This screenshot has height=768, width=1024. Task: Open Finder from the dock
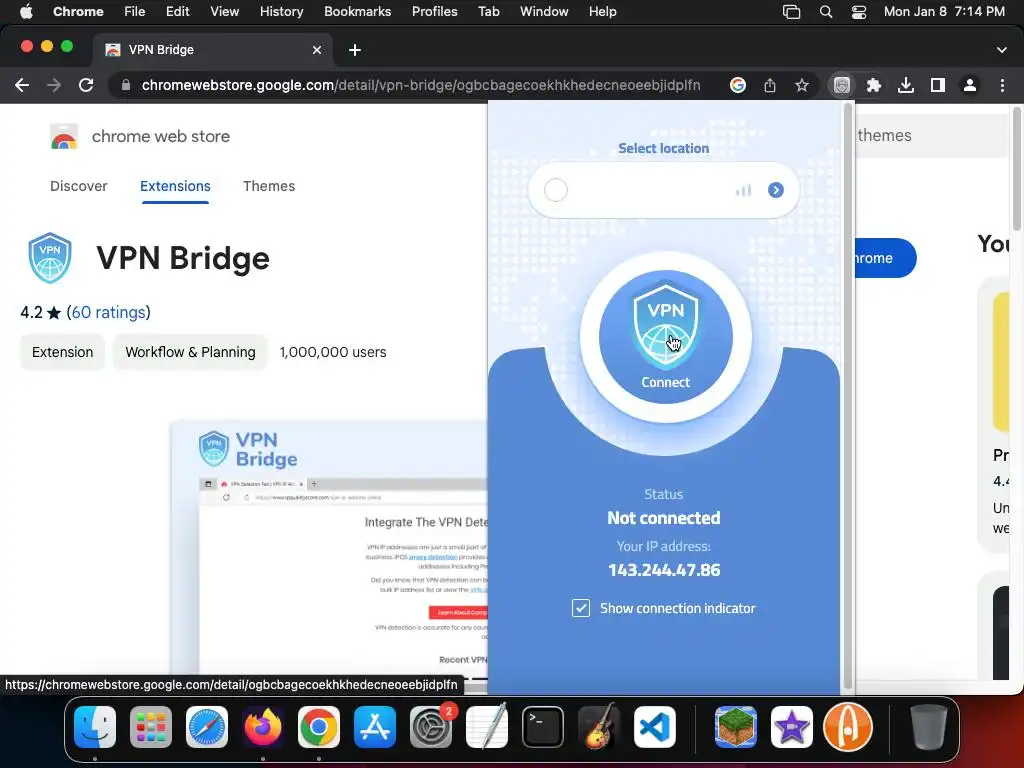95,727
